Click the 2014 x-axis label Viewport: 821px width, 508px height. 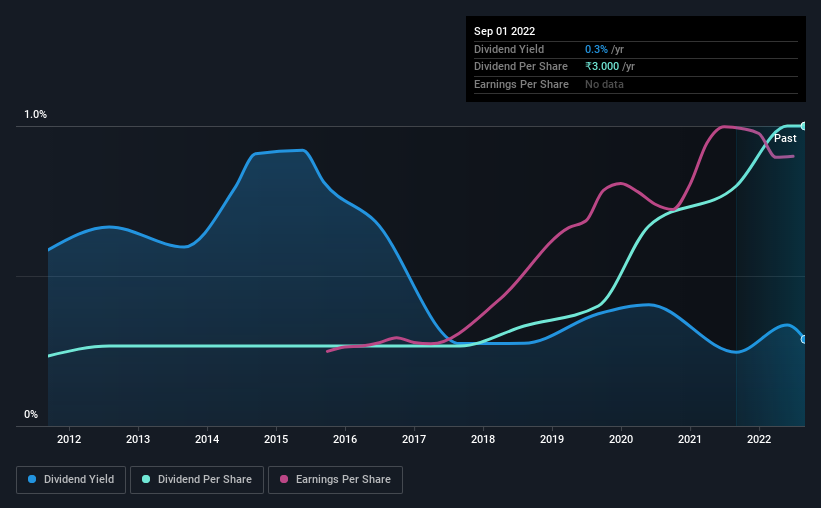tap(207, 439)
